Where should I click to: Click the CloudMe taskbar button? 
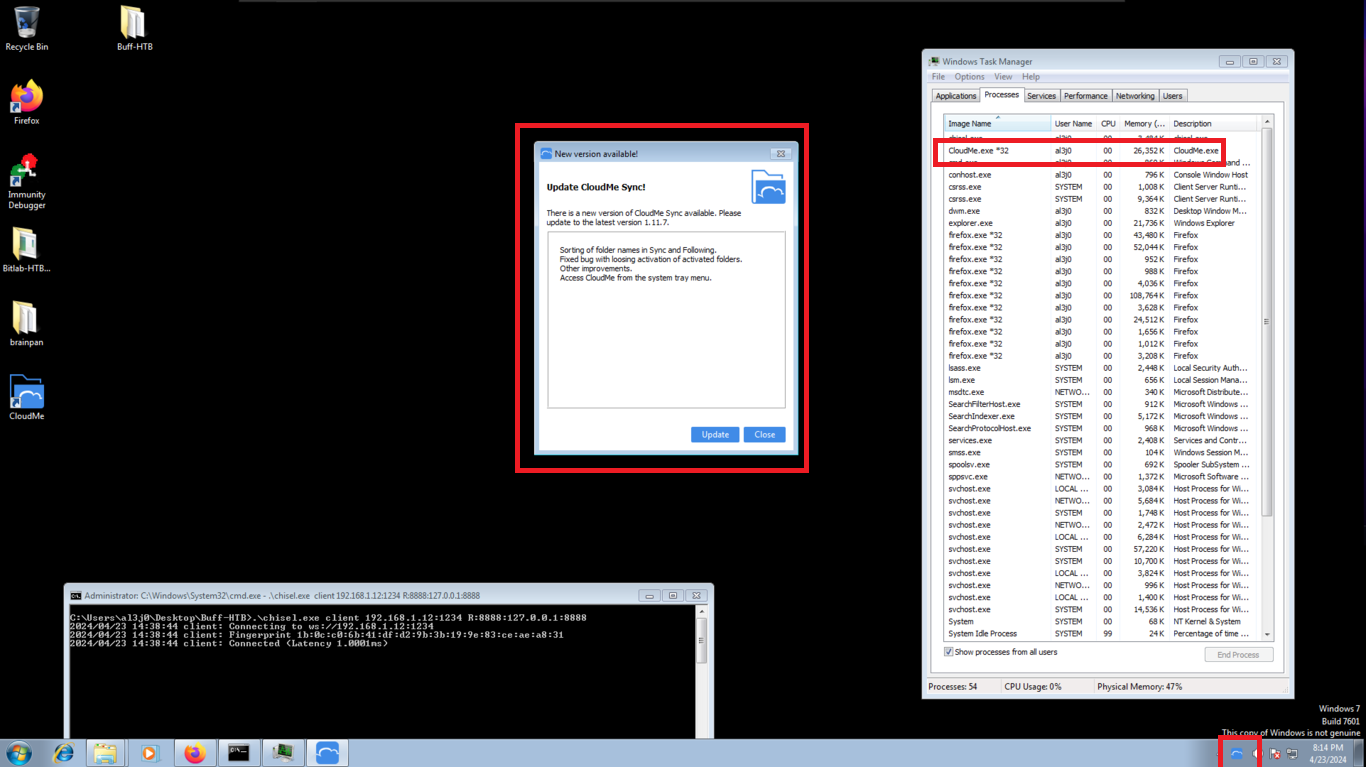click(327, 753)
